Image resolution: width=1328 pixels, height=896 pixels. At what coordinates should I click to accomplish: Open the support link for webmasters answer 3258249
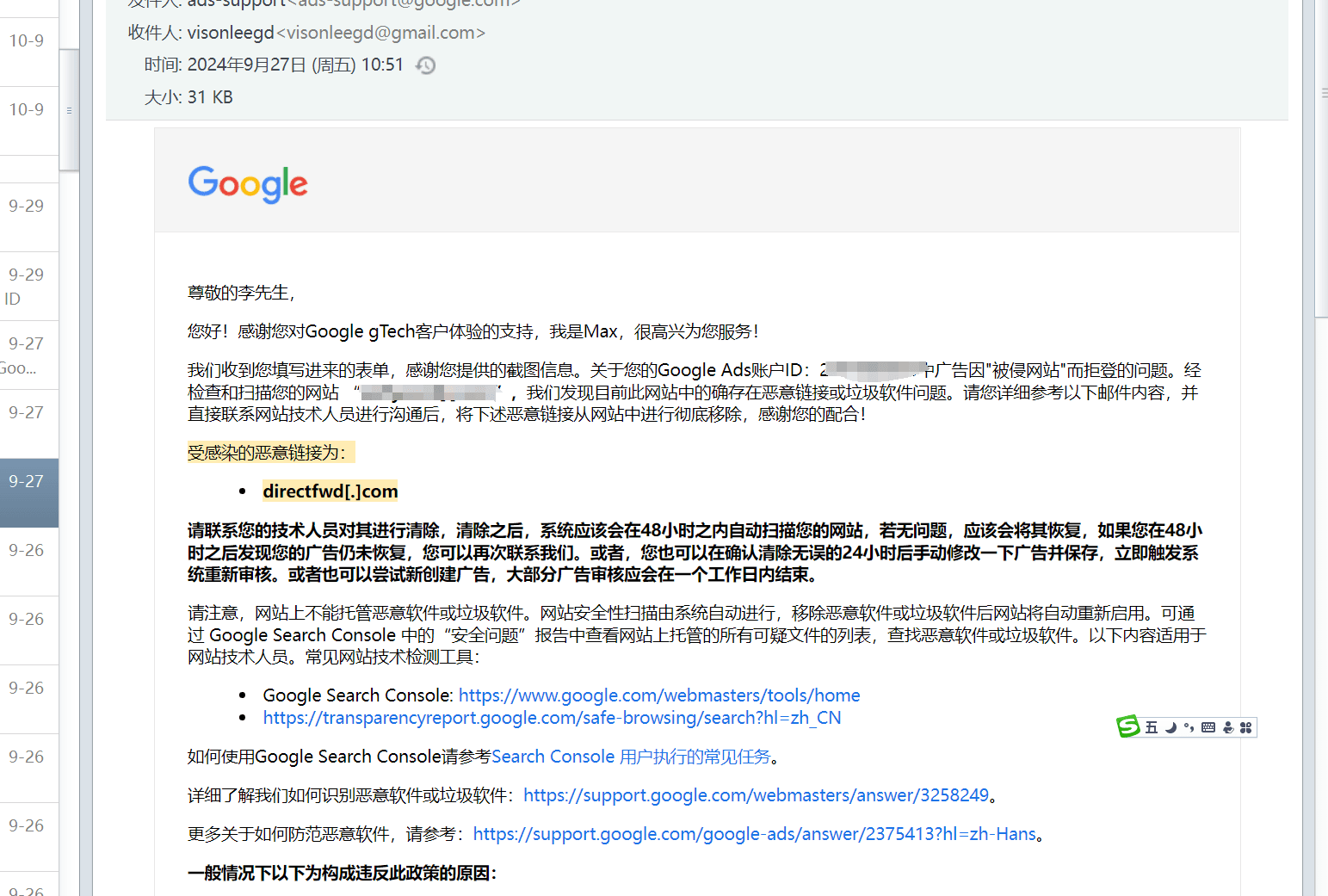[756, 795]
